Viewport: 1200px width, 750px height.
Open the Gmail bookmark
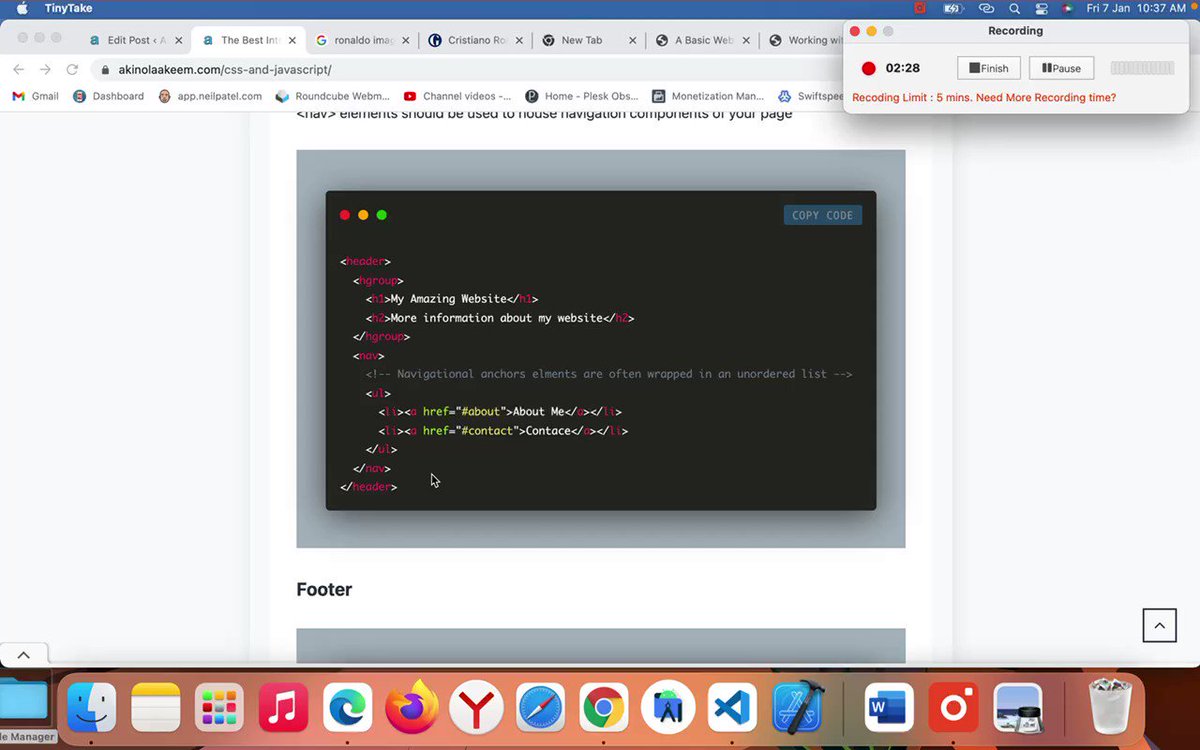click(x=35, y=96)
